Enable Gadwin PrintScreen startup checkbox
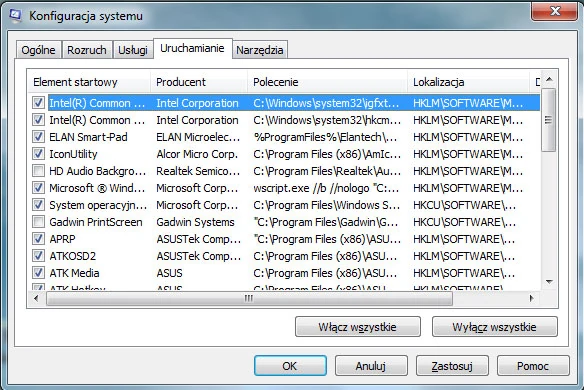The image size is (584, 390). point(38,222)
